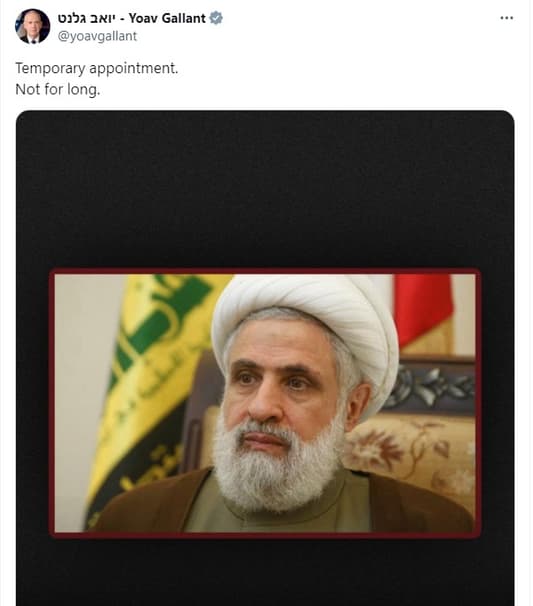The image size is (533, 606).
Task: Click the black area below the photo
Action: click(265, 572)
